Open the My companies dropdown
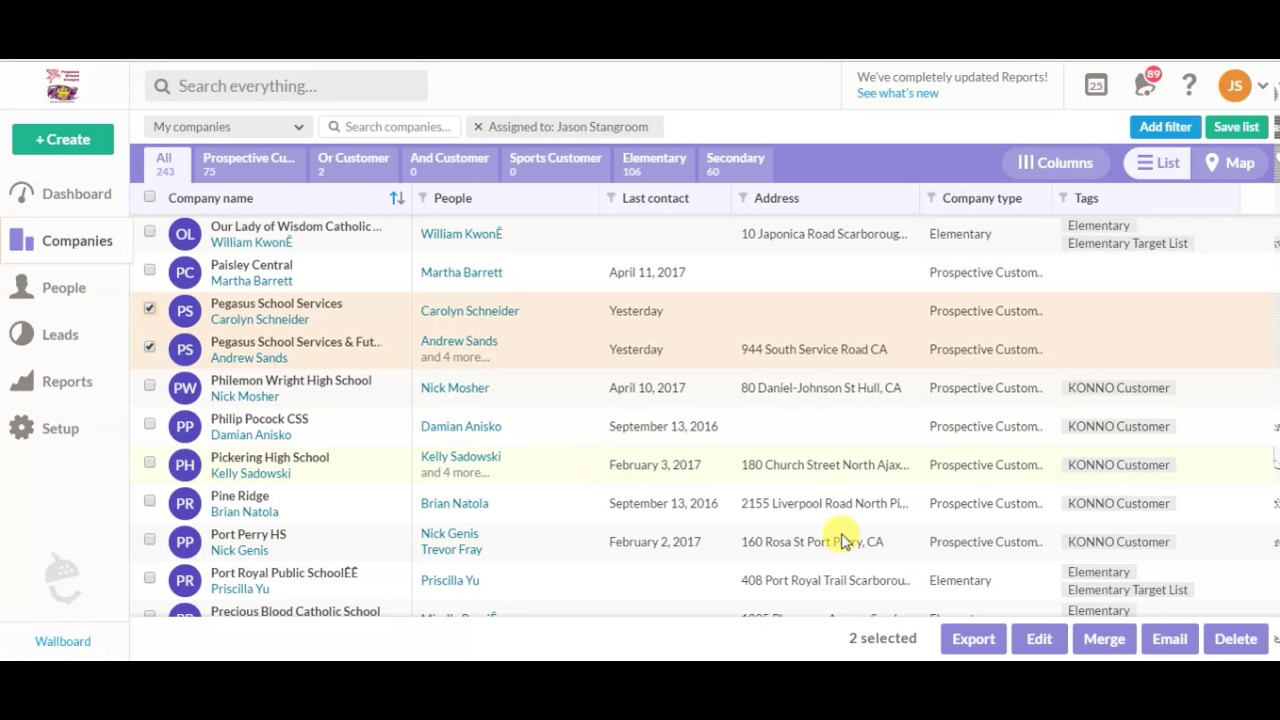Viewport: 1280px width, 720px height. 228,127
